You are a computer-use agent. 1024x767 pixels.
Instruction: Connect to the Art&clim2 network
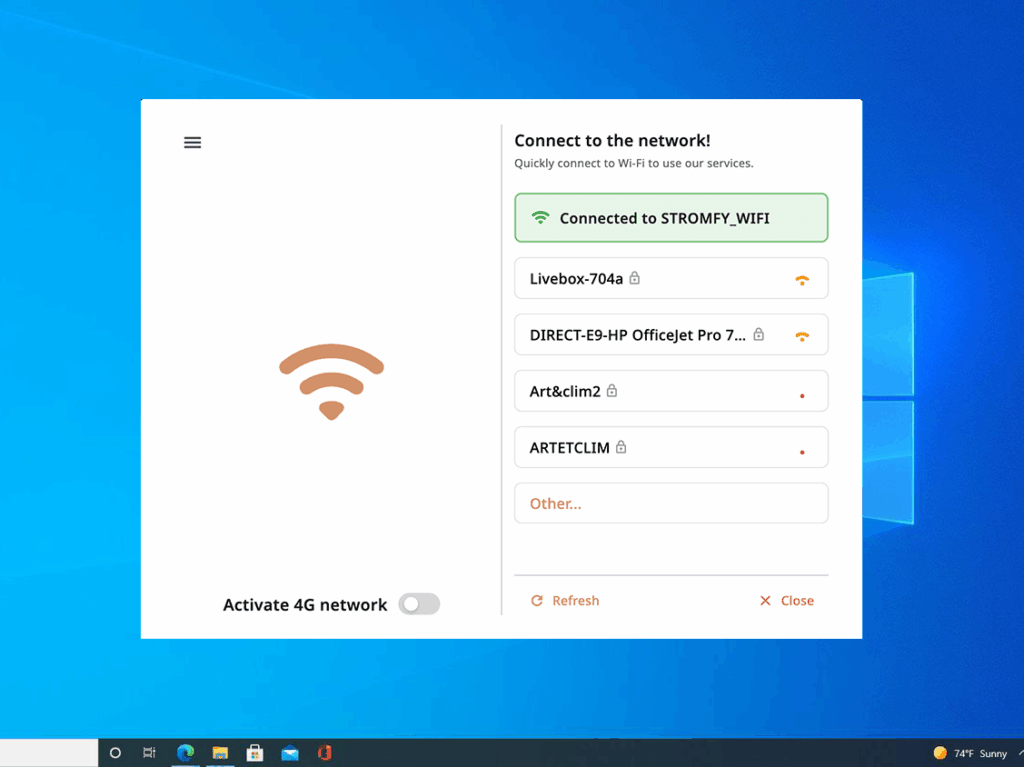671,391
